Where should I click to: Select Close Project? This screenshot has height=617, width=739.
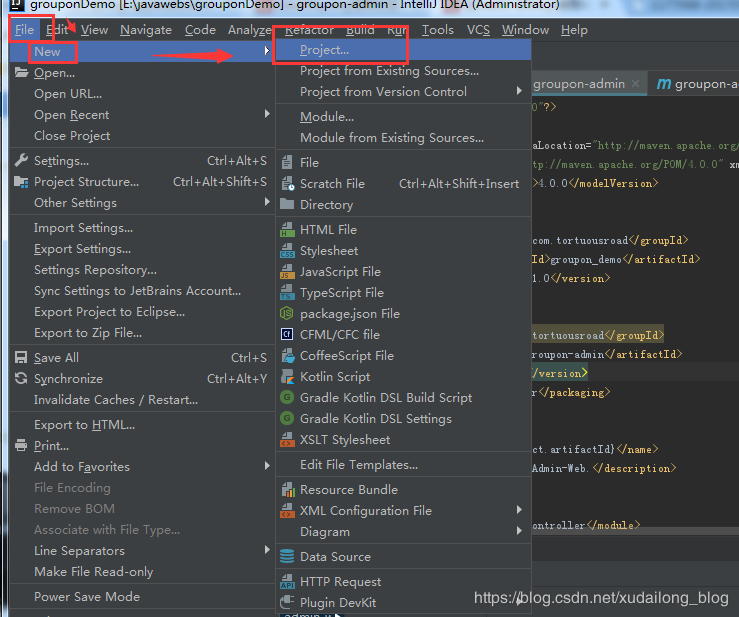click(142, 136)
